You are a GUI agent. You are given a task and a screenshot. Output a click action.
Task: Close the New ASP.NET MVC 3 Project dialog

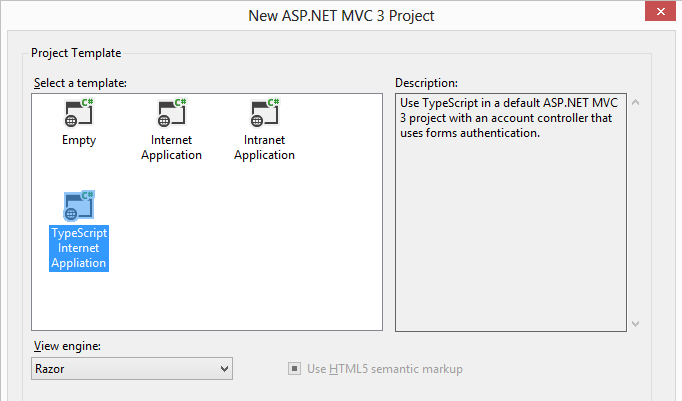661,15
